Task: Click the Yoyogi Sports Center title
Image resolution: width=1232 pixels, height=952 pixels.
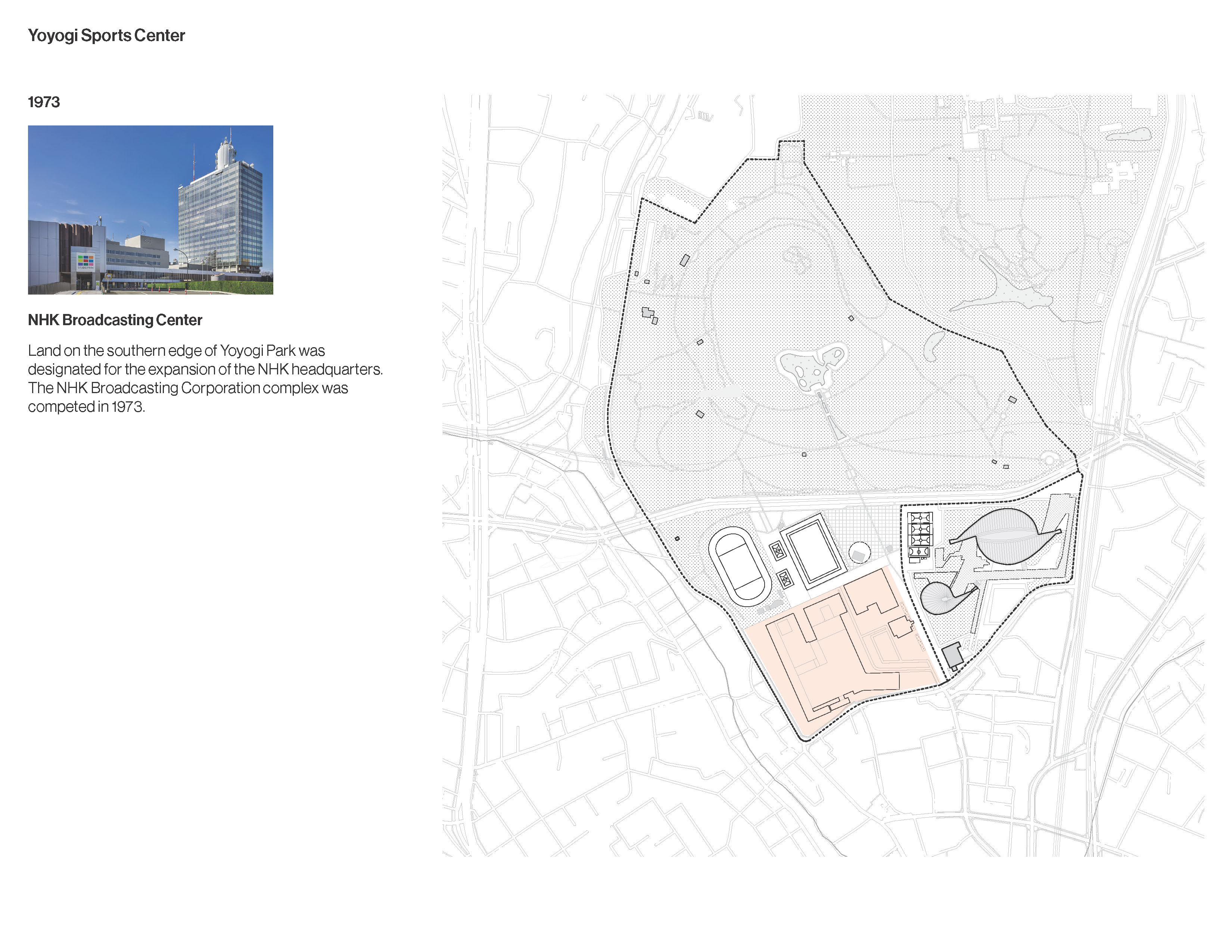Action: (x=106, y=35)
